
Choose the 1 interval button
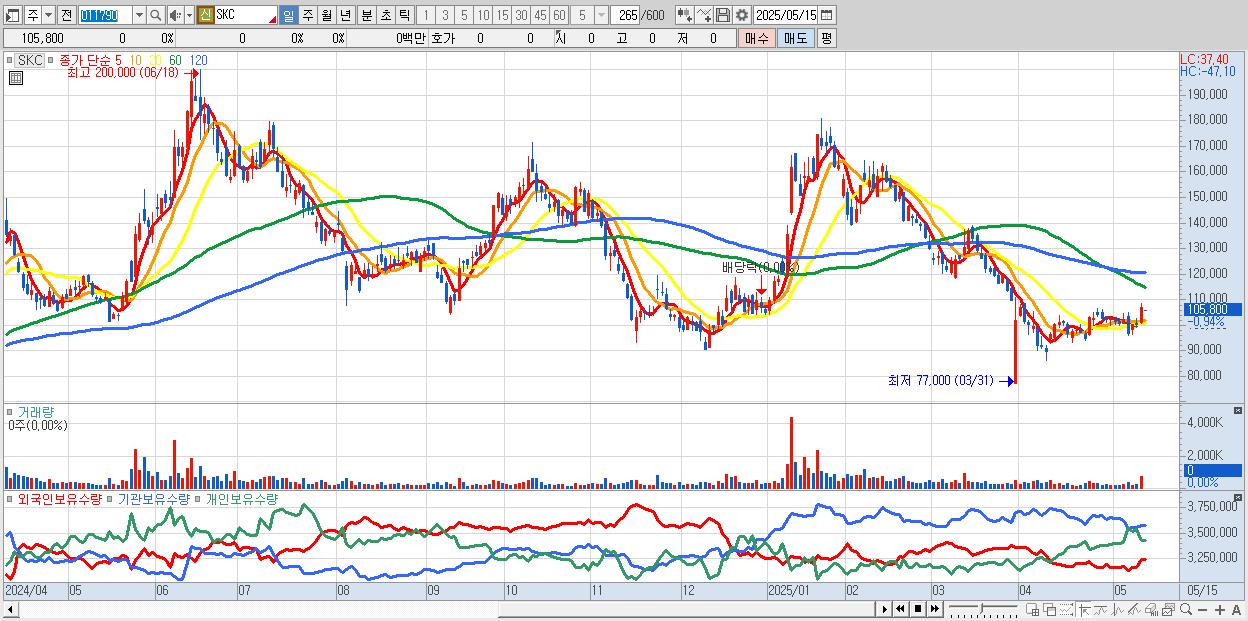[x=427, y=15]
